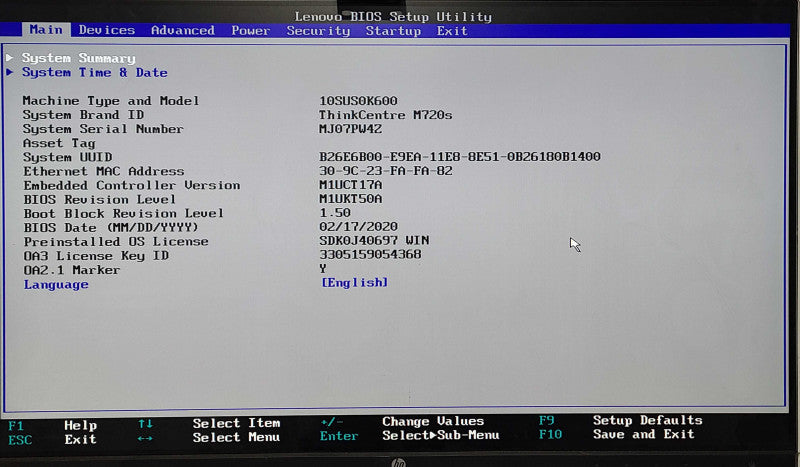This screenshot has width=800, height=467.
Task: Click the 30-9C-23-FA-FA-82 MAC value
Action: [386, 170]
